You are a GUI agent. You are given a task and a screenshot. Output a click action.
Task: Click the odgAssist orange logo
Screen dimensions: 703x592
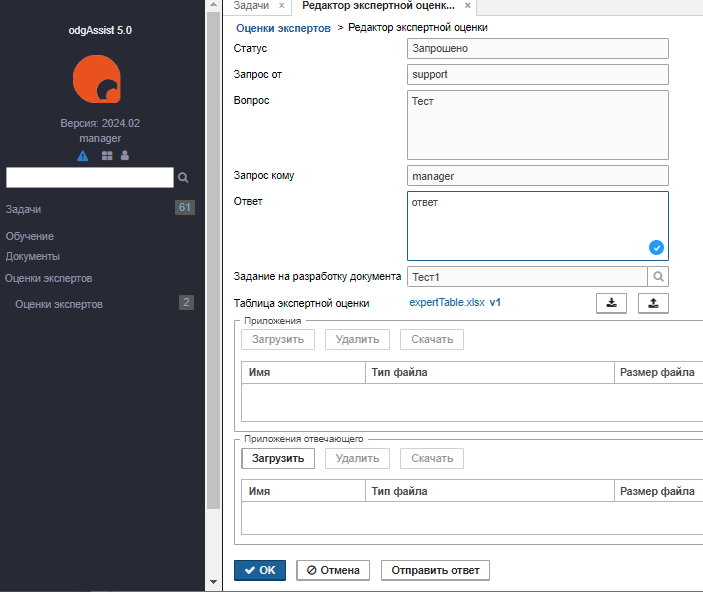97,79
